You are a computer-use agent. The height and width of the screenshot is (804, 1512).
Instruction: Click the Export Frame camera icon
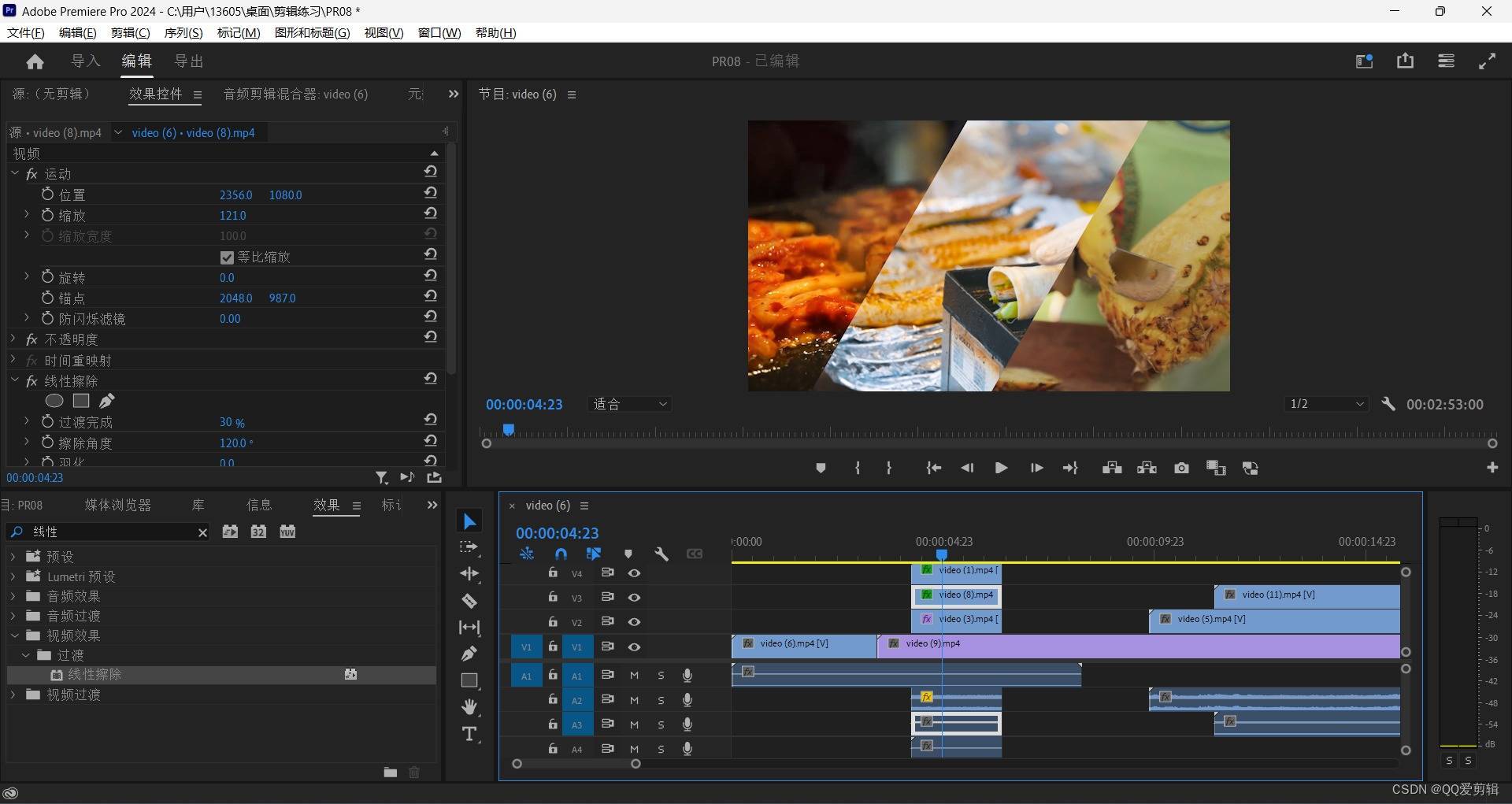point(1181,469)
